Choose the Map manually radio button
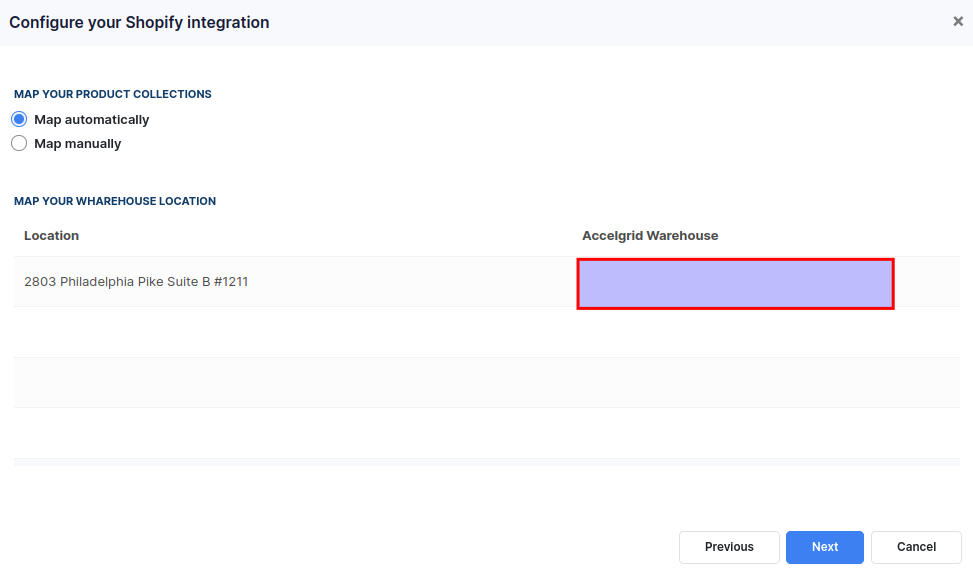The width and height of the screenshot is (973, 580). [19, 143]
